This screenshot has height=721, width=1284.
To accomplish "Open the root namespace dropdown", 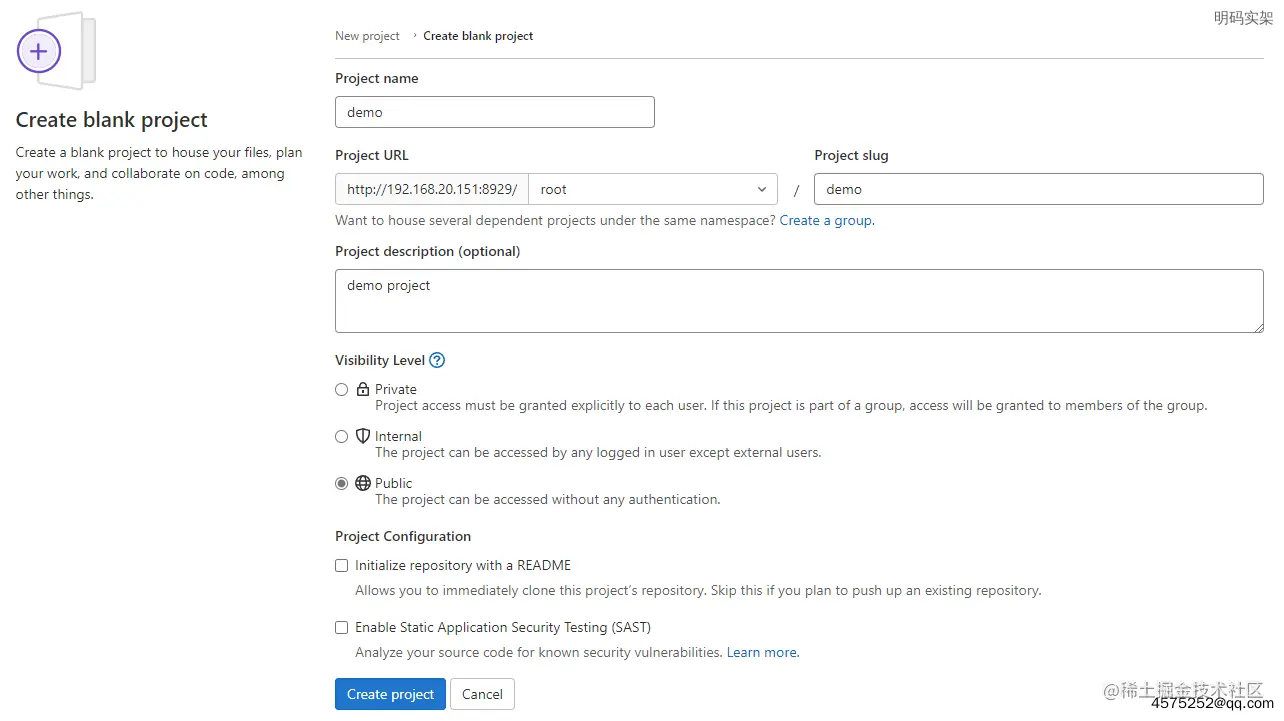I will click(x=653, y=189).
